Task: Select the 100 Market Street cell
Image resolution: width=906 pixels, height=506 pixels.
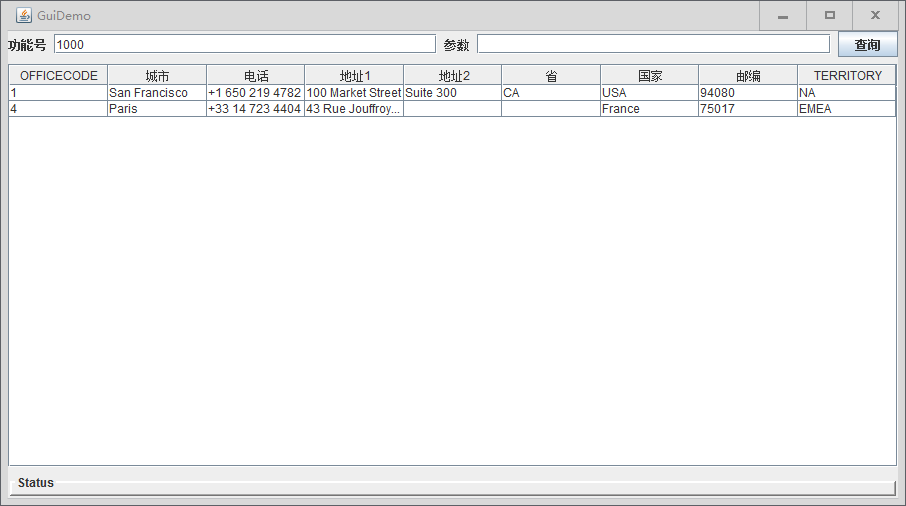Action: [x=354, y=93]
